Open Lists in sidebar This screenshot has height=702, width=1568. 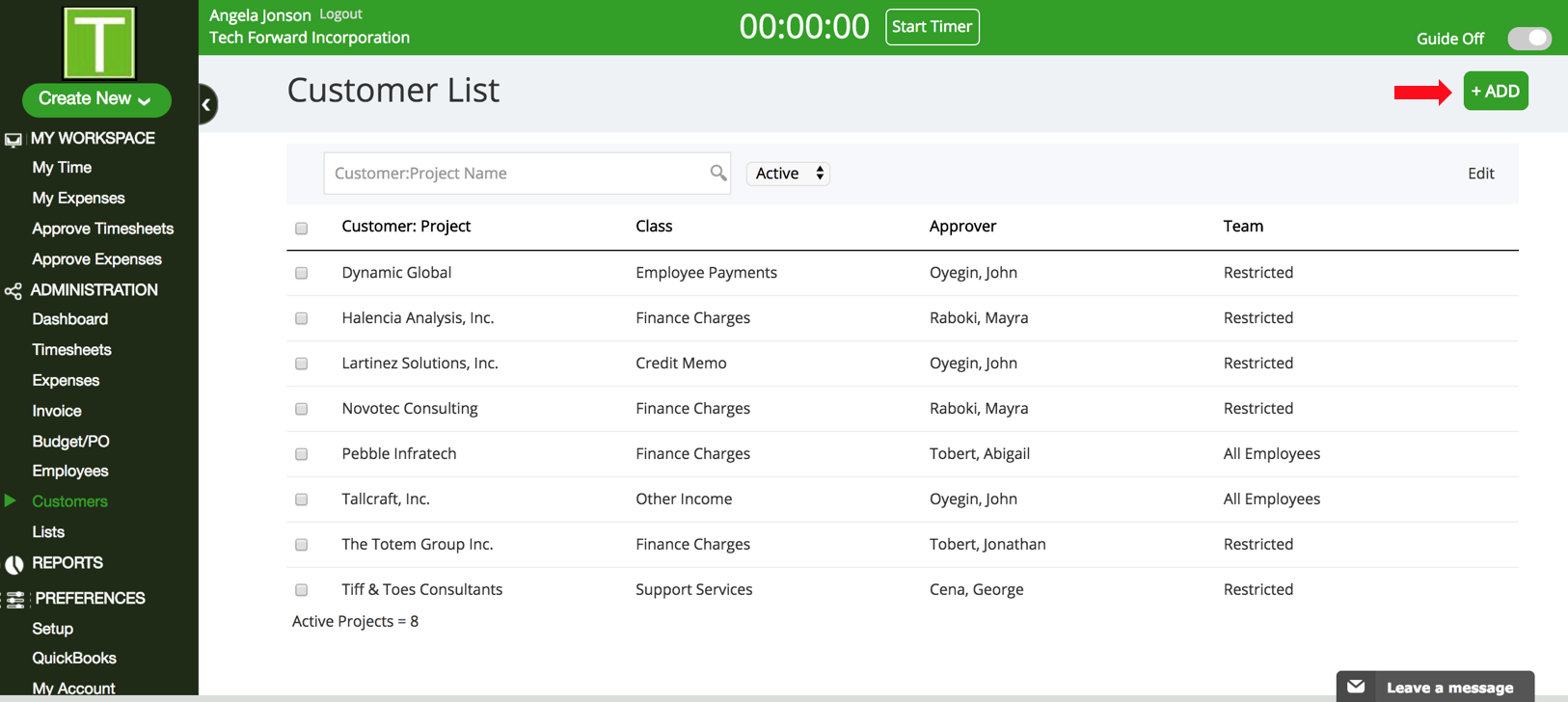pyautogui.click(x=48, y=532)
